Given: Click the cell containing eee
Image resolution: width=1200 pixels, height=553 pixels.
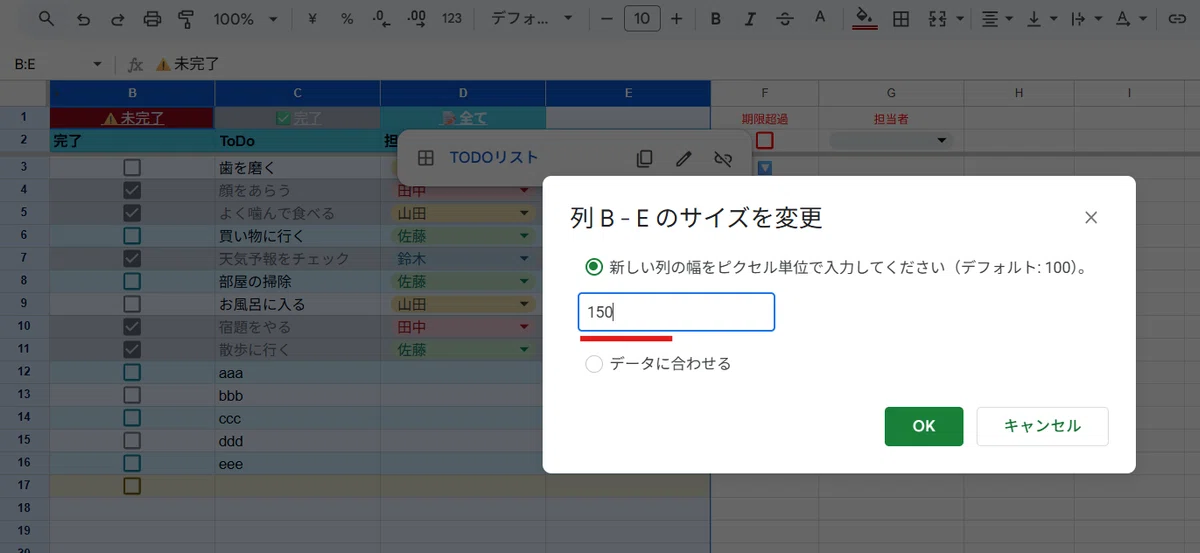Looking at the screenshot, I should click(x=298, y=463).
